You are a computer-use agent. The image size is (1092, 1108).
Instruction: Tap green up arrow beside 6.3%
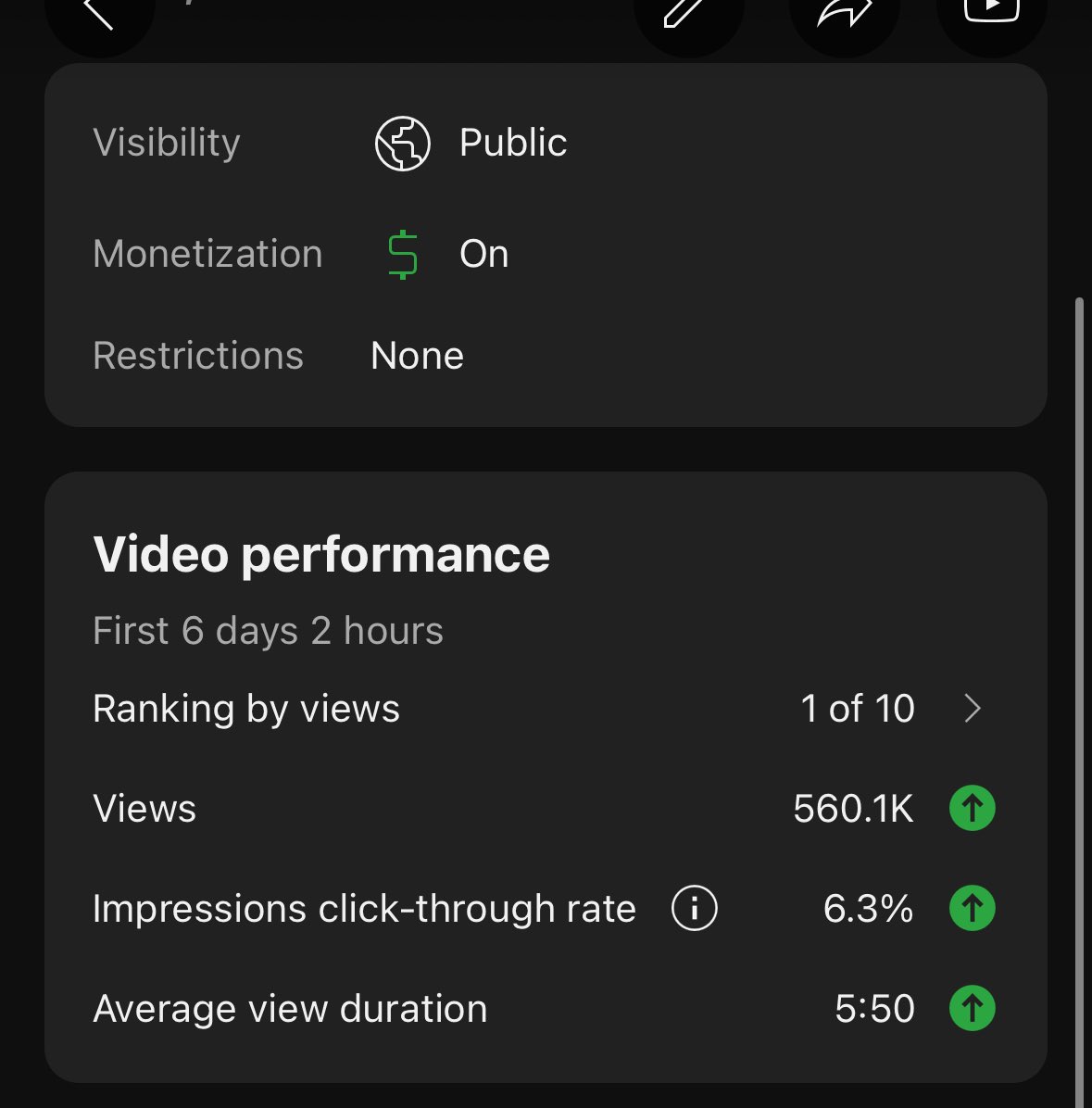point(972,908)
